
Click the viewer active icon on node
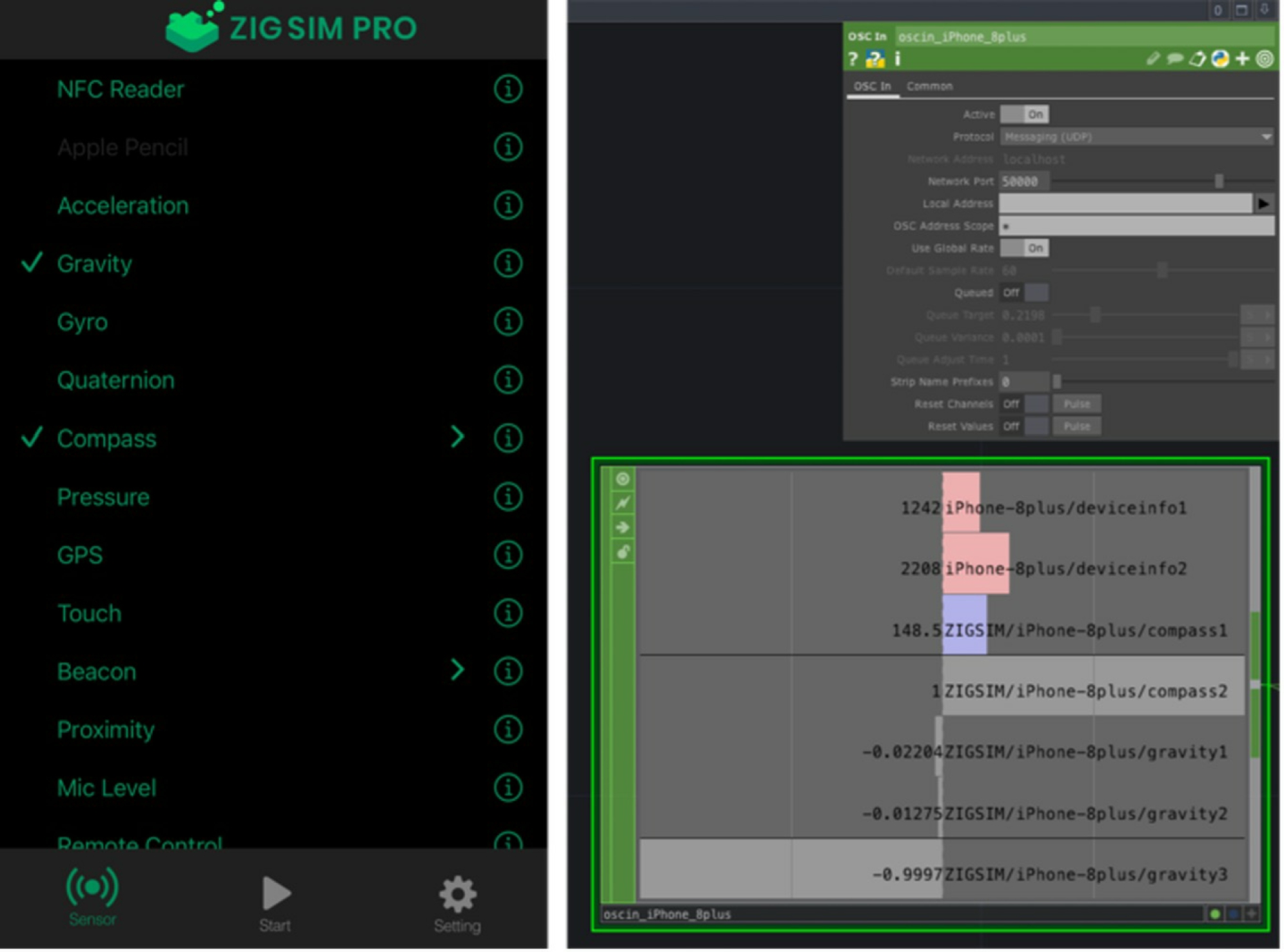coord(622,479)
